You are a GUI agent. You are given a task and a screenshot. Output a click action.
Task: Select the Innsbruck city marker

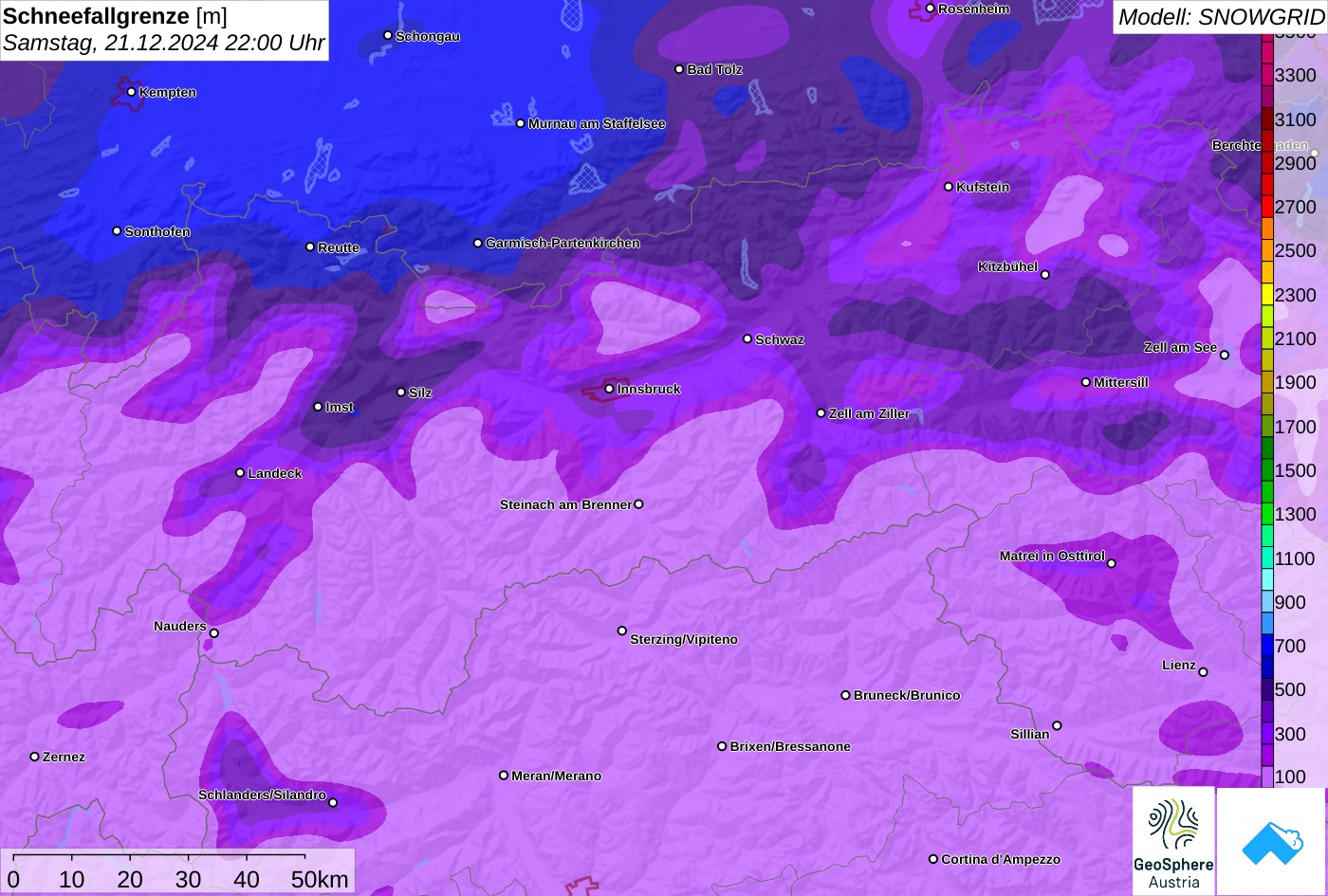click(x=609, y=389)
